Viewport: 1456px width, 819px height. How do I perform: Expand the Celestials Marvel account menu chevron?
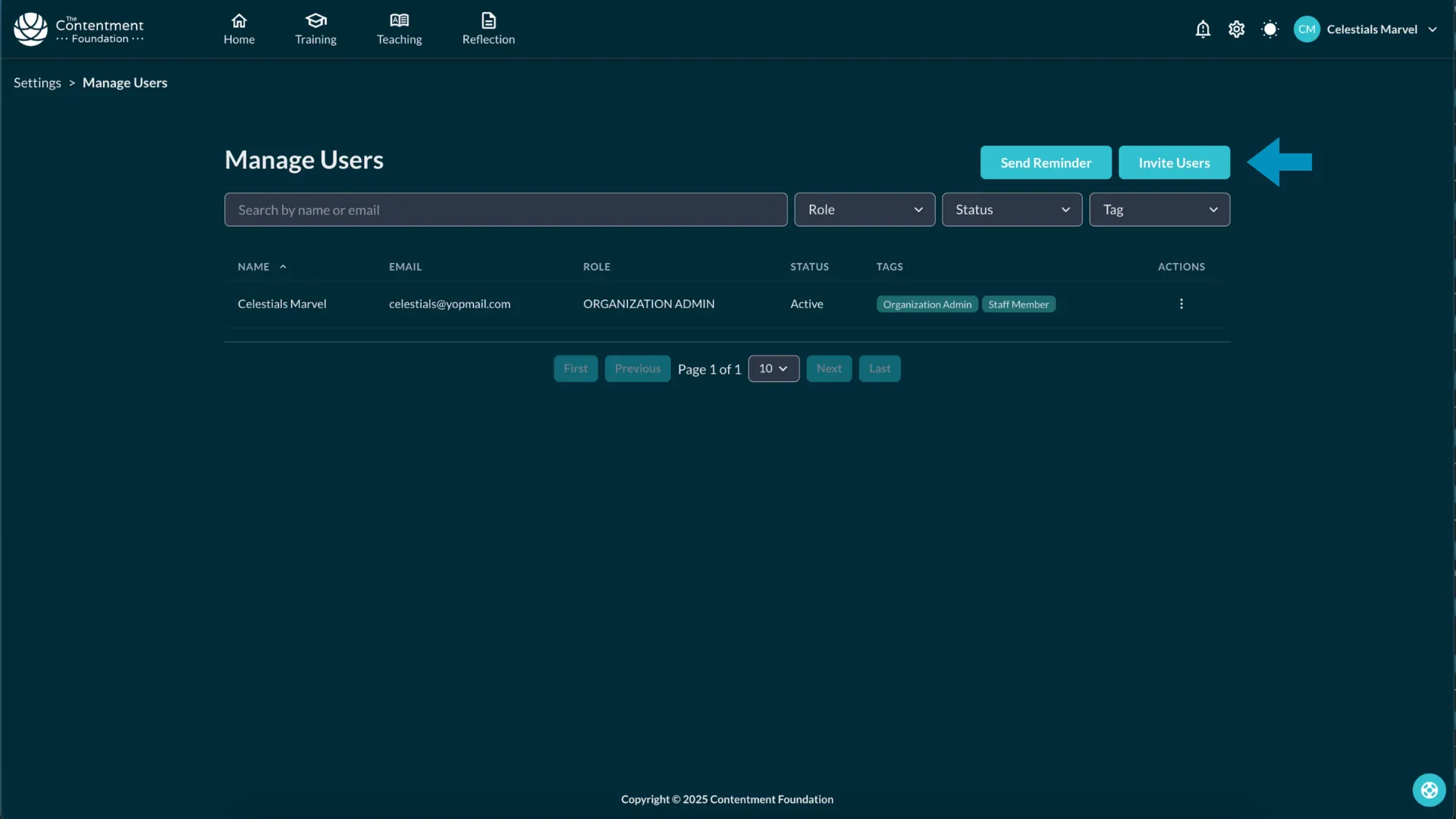pyautogui.click(x=1432, y=30)
